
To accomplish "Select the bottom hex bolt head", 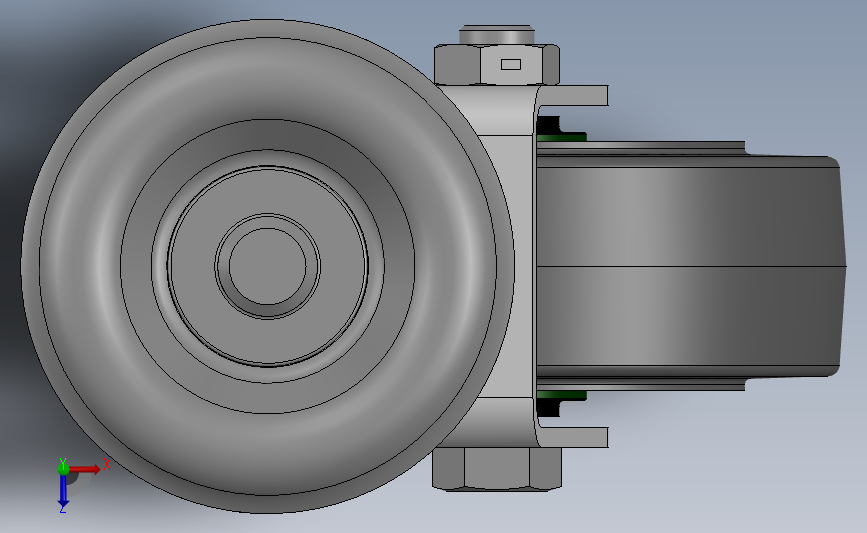I will pos(497,469).
